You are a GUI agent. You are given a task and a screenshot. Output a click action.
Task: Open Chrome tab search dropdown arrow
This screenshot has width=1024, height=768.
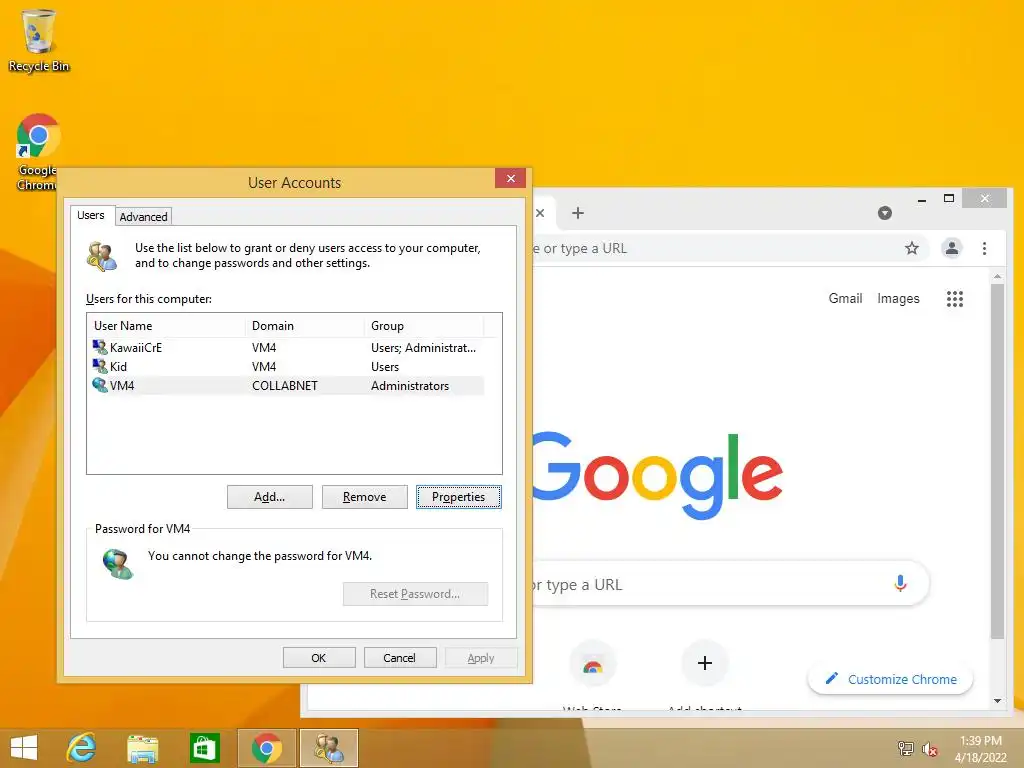coord(885,213)
